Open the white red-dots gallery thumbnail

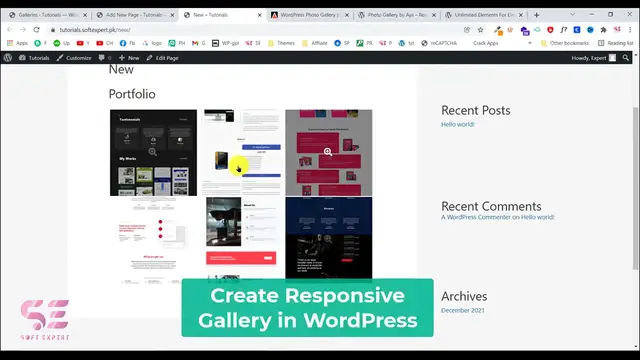(153, 240)
